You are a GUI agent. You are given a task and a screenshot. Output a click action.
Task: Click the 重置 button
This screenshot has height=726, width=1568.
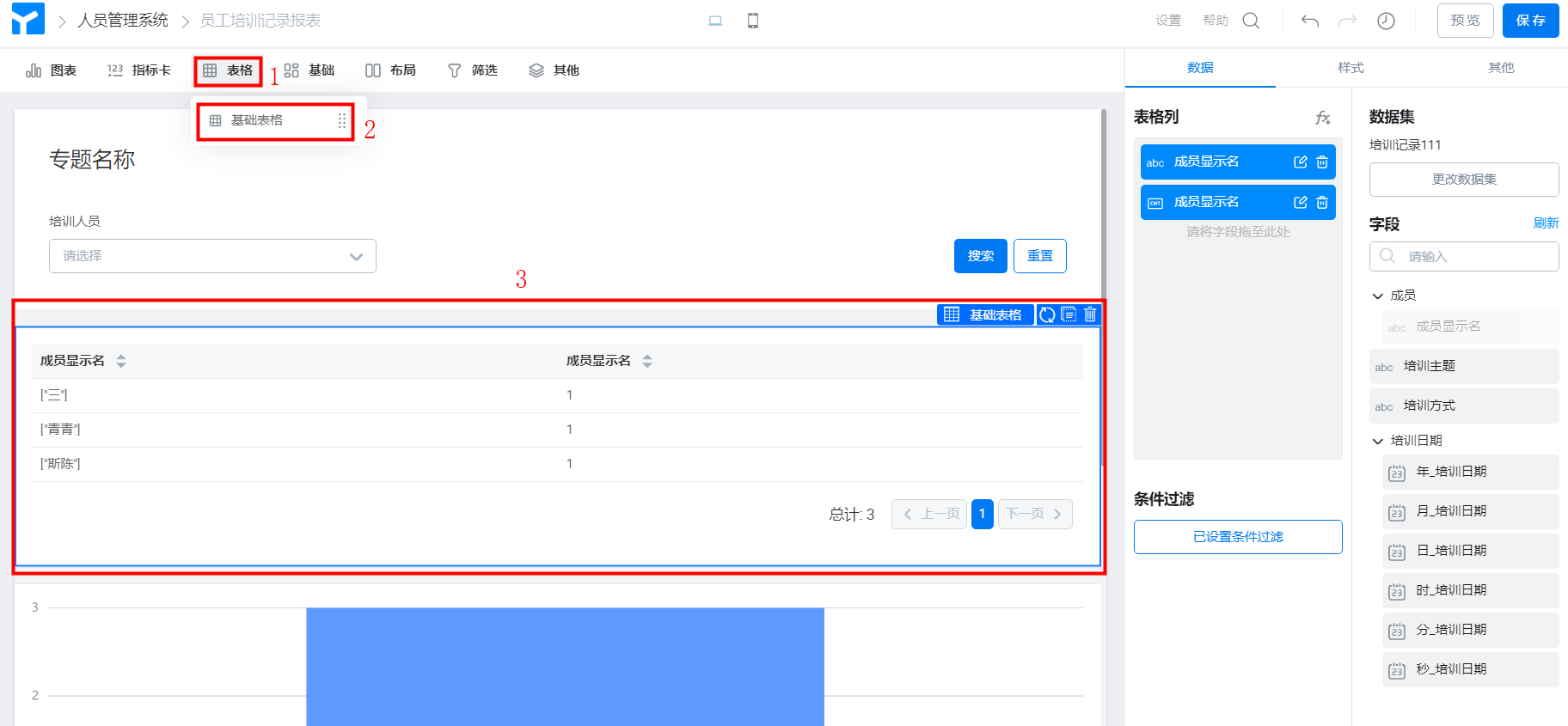tap(1040, 256)
